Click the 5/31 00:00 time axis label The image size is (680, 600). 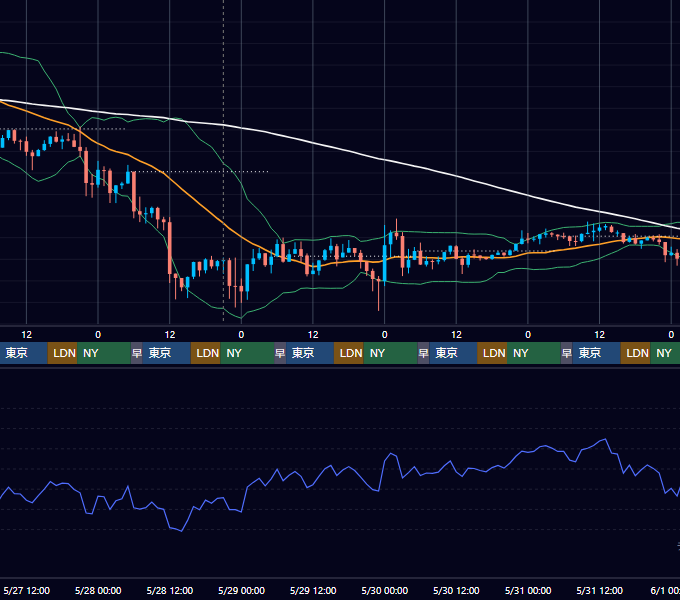coord(528,590)
